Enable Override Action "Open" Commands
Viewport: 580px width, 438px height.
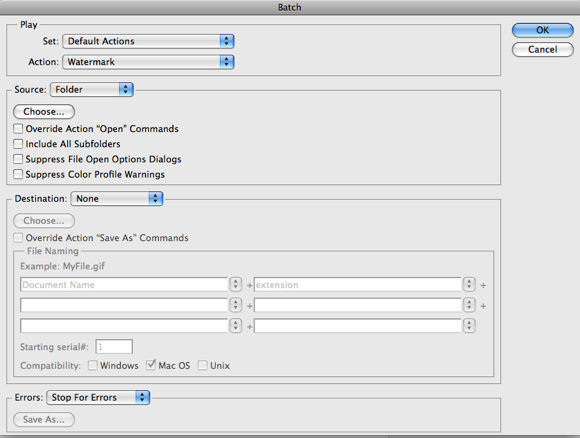[18, 129]
